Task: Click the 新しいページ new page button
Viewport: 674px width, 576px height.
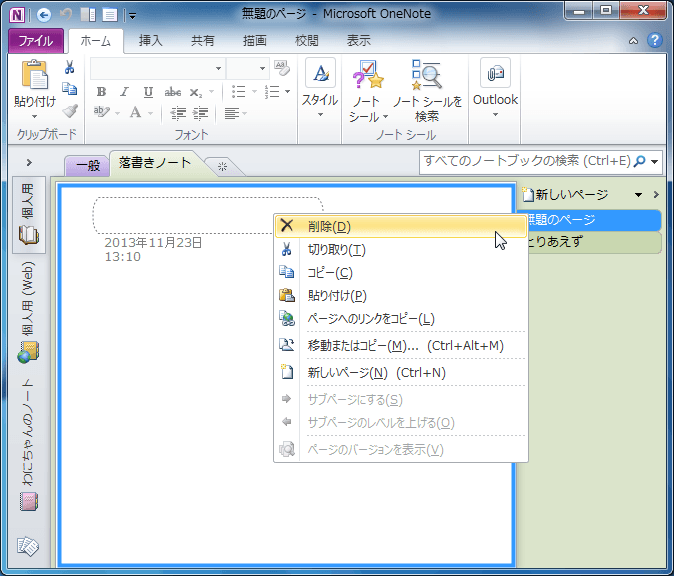Action: tap(565, 195)
